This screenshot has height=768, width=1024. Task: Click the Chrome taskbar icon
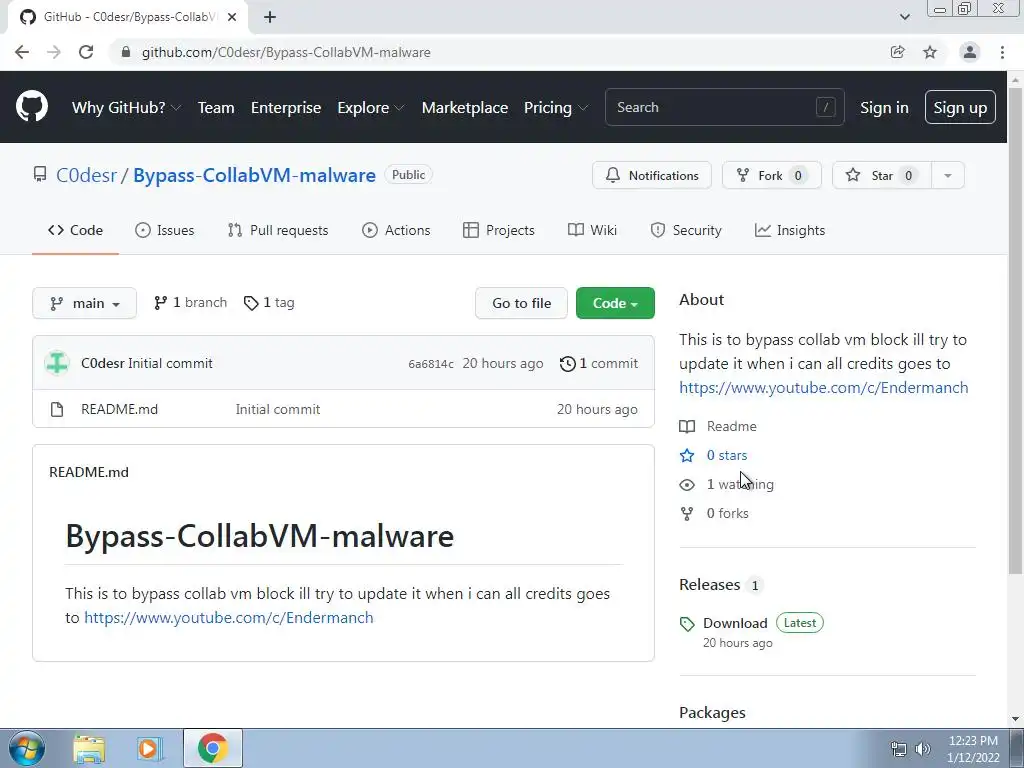coord(213,748)
